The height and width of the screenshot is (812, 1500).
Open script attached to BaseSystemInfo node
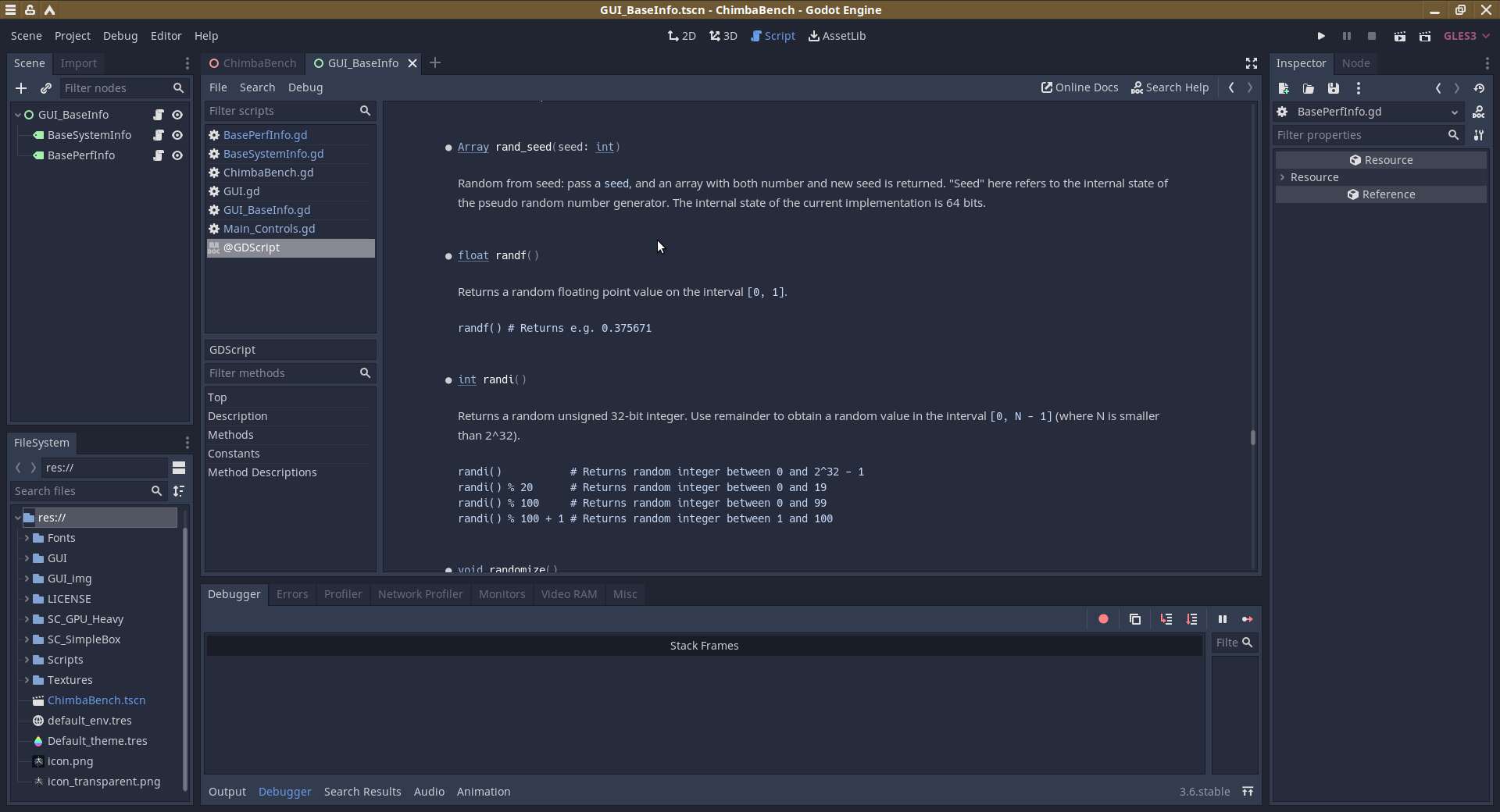tap(159, 135)
